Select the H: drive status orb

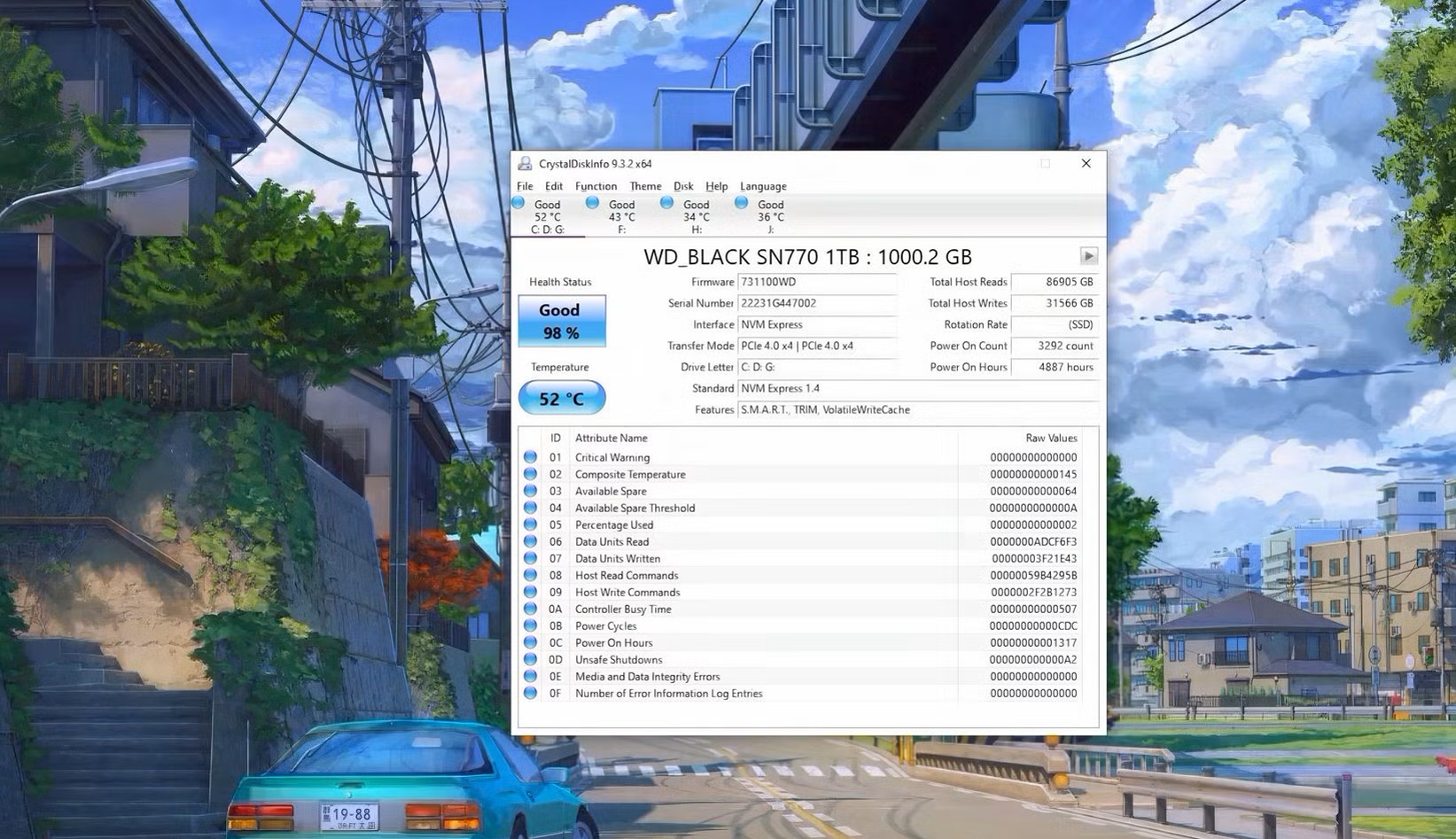(x=667, y=203)
